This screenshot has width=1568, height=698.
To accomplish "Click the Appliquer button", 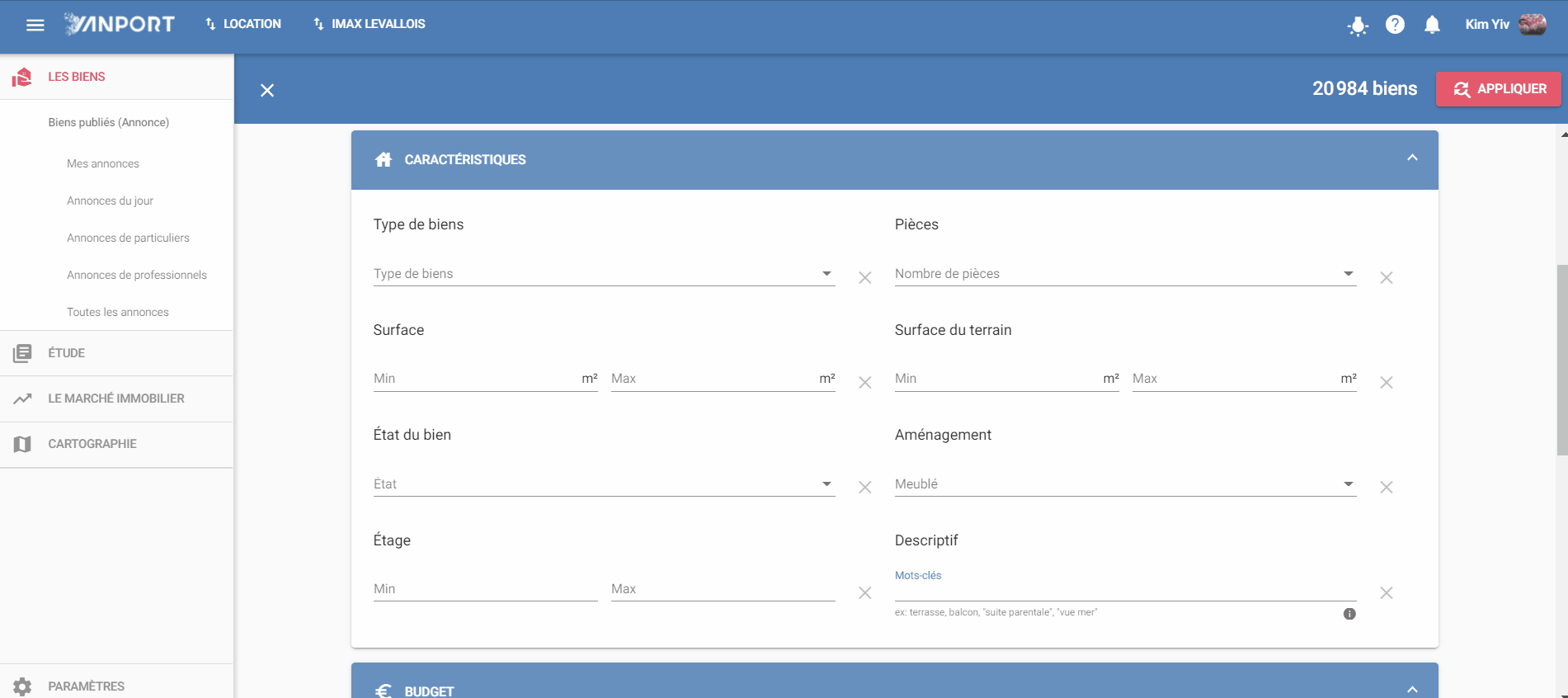I will click(x=1499, y=89).
